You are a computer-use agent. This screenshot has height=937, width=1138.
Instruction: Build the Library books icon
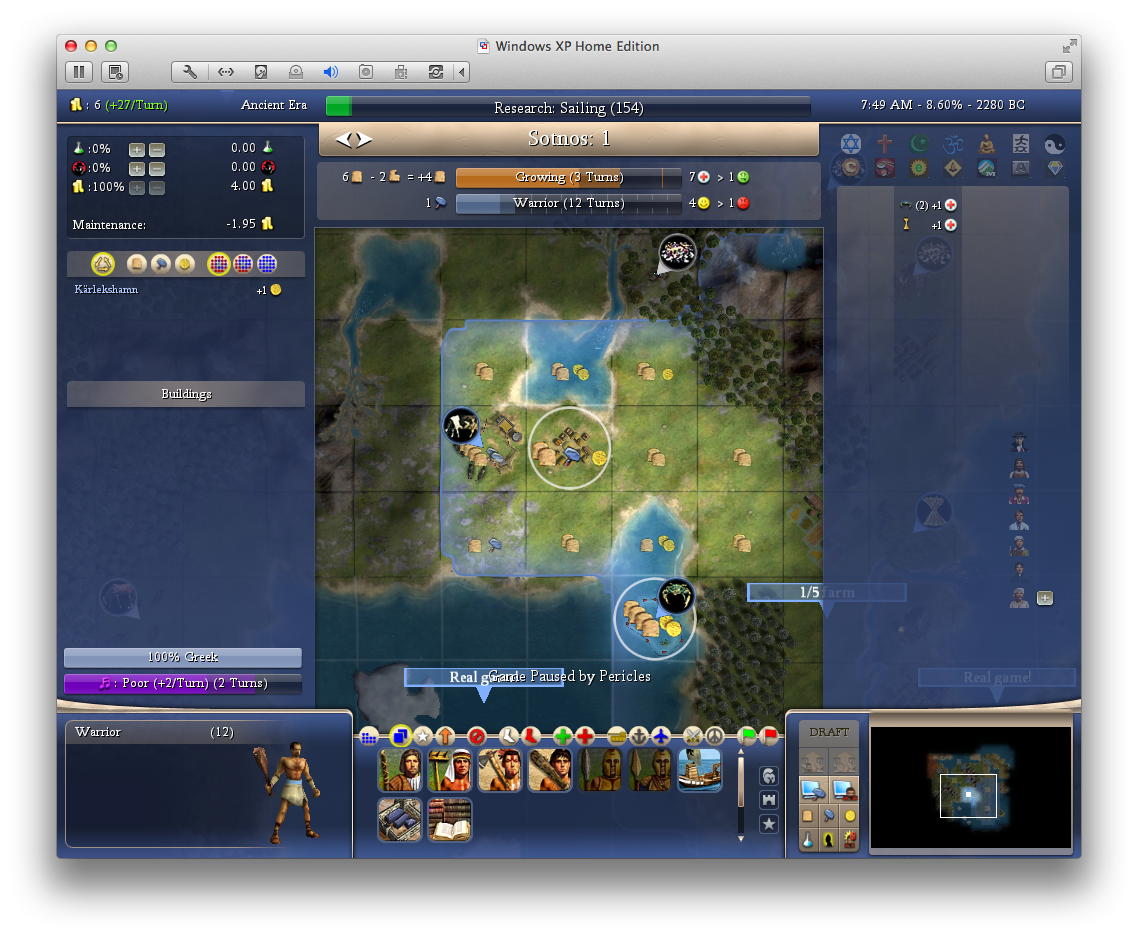click(x=450, y=820)
